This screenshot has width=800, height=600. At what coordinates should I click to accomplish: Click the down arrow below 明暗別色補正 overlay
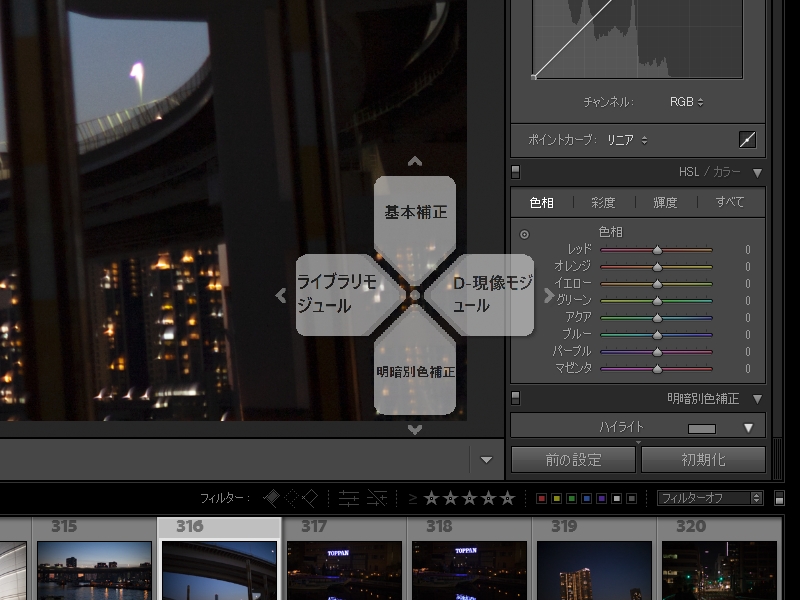coord(415,430)
